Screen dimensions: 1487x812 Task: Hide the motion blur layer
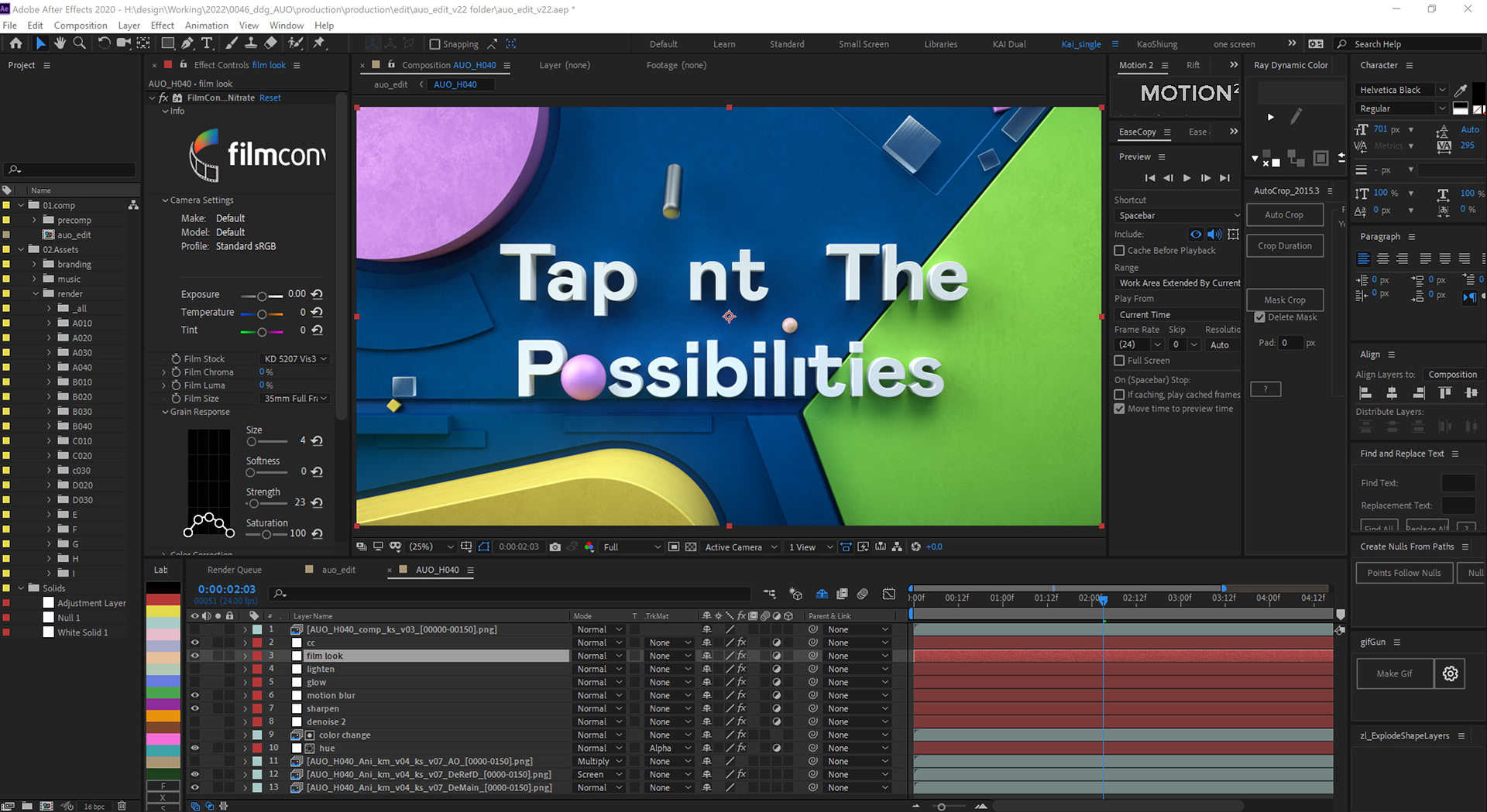click(x=194, y=695)
